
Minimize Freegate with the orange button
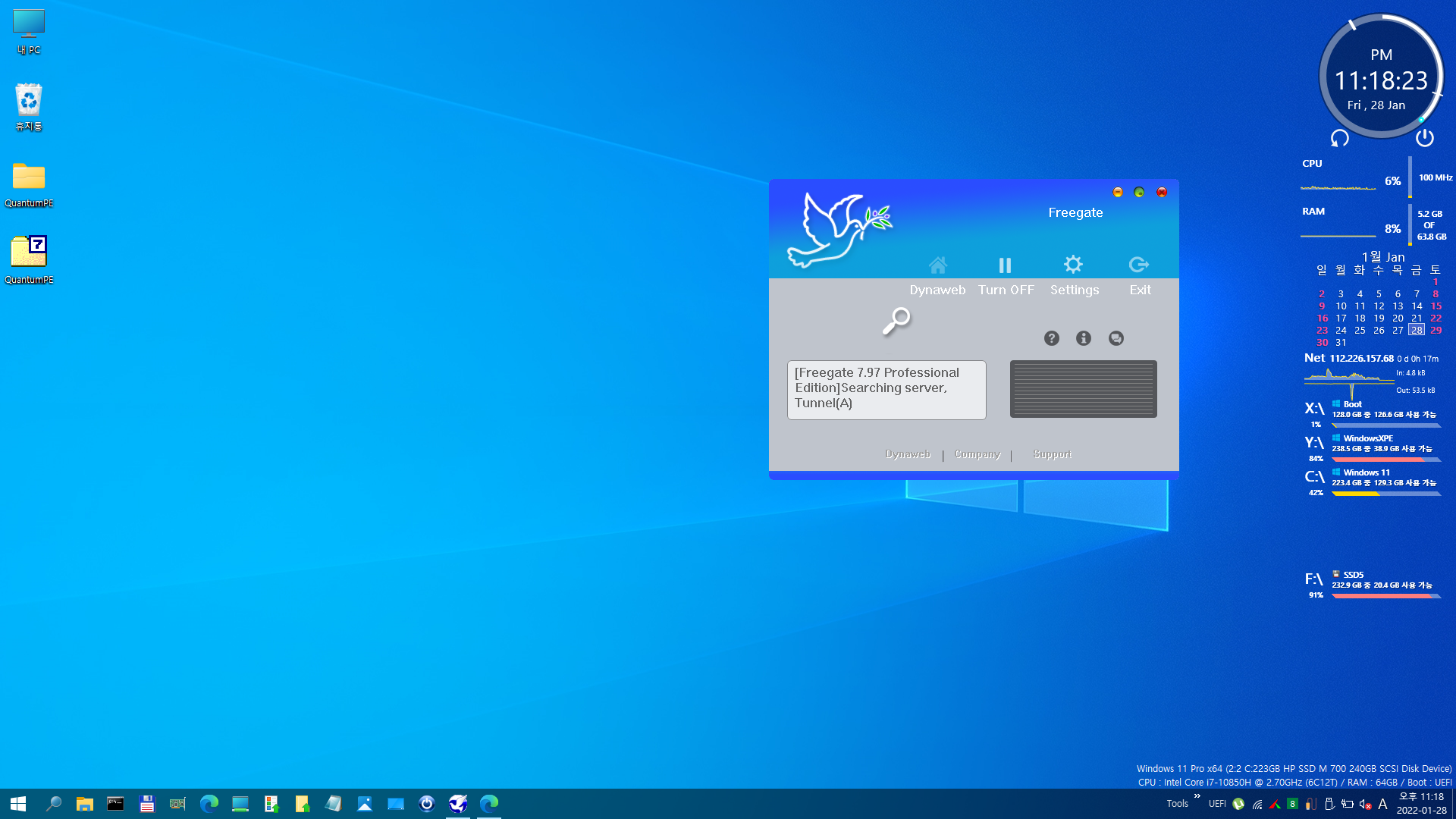tap(1118, 192)
